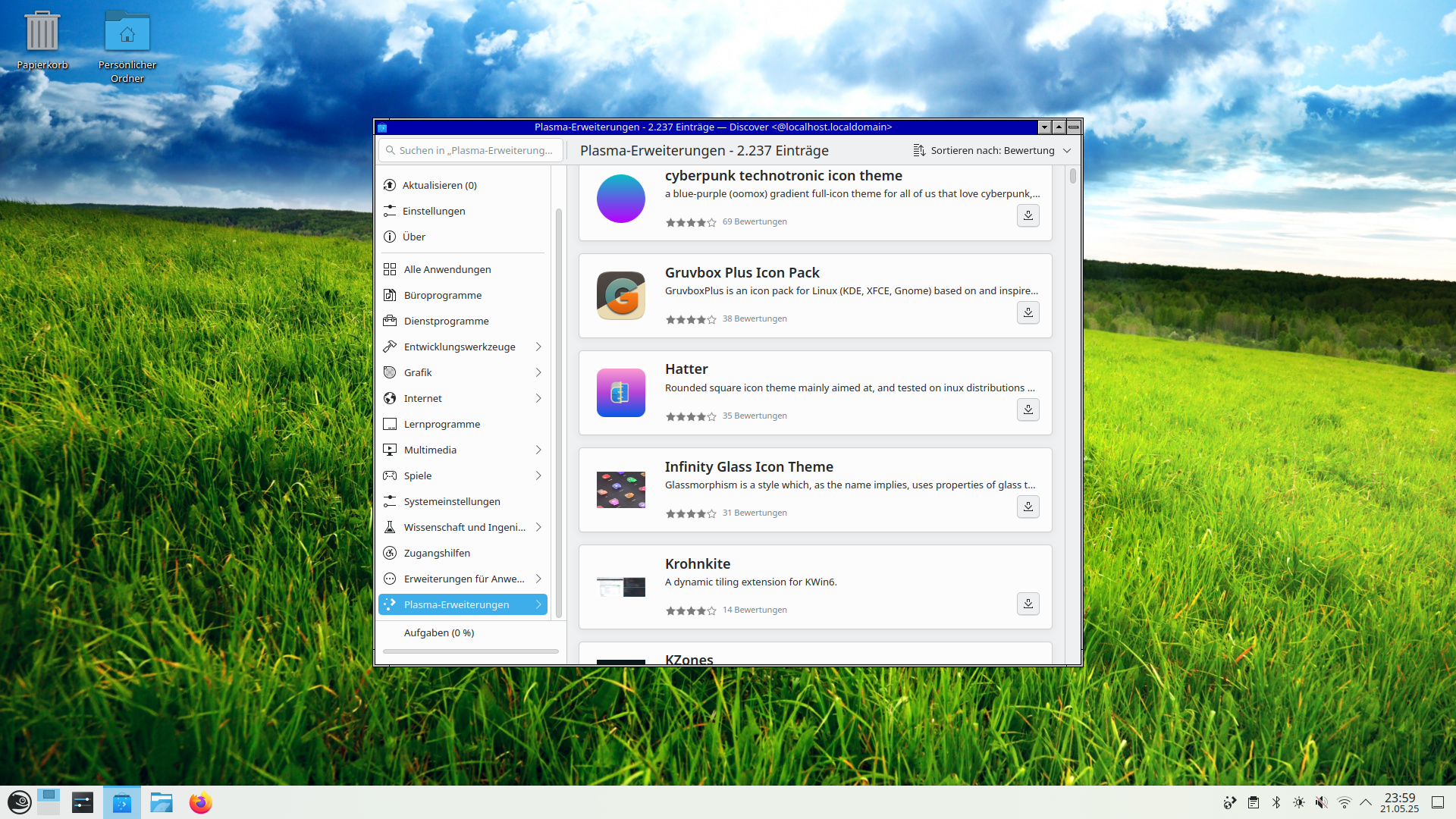Viewport: 1456px width, 819px height.
Task: Open the Discover window menu in the title bar
Action: pyautogui.click(x=382, y=127)
